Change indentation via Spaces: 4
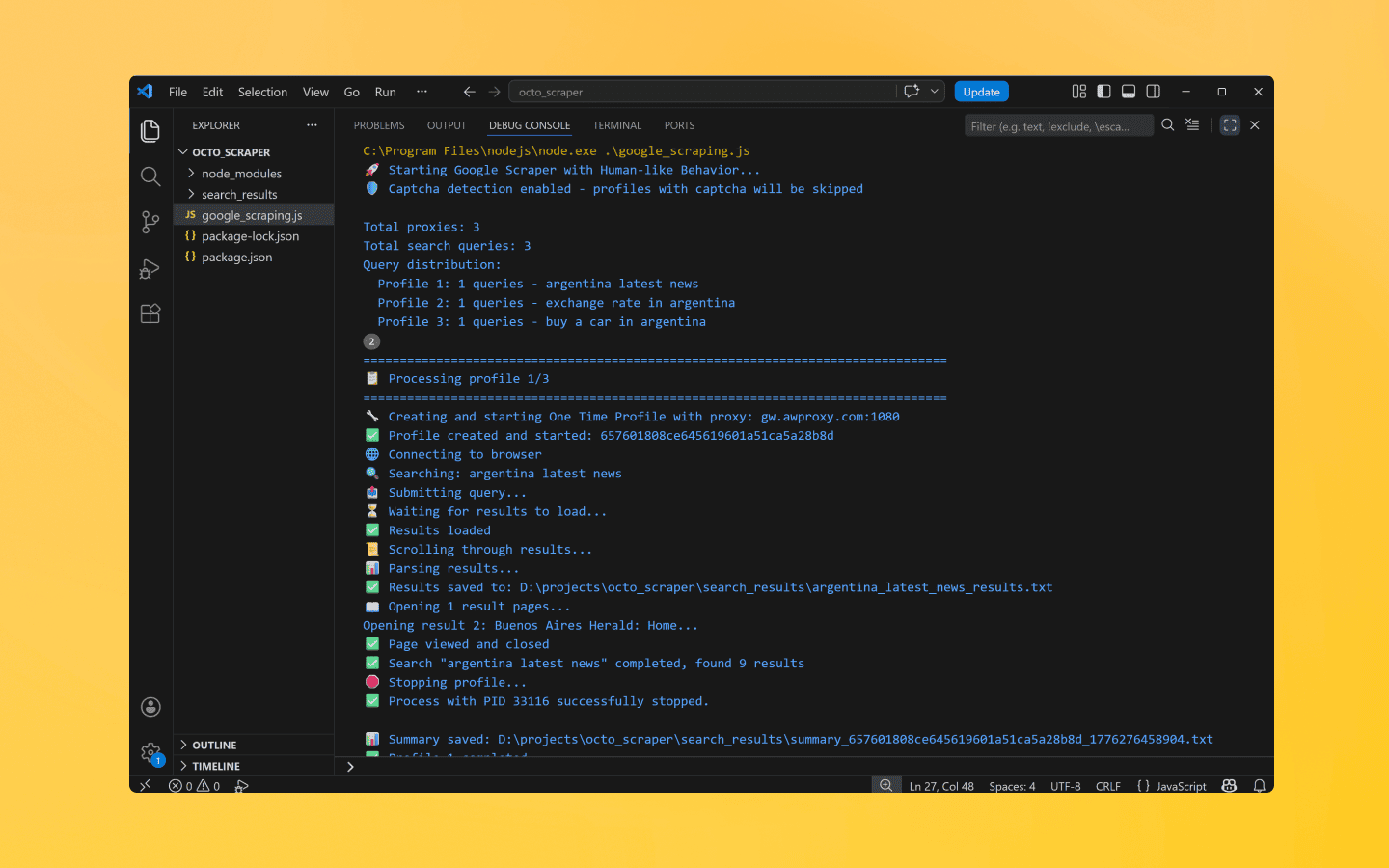The height and width of the screenshot is (868, 1389). pyautogui.click(x=1012, y=786)
